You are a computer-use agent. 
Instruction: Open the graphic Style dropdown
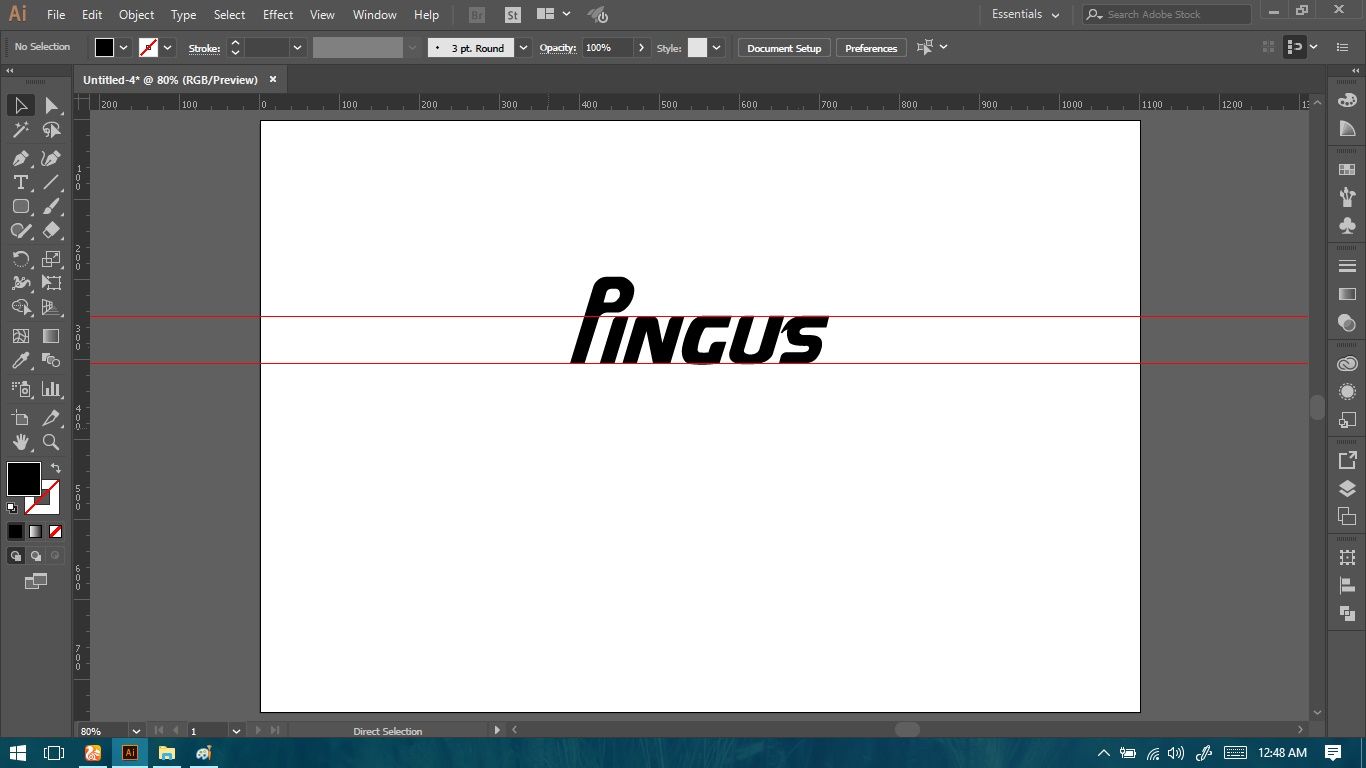point(716,48)
